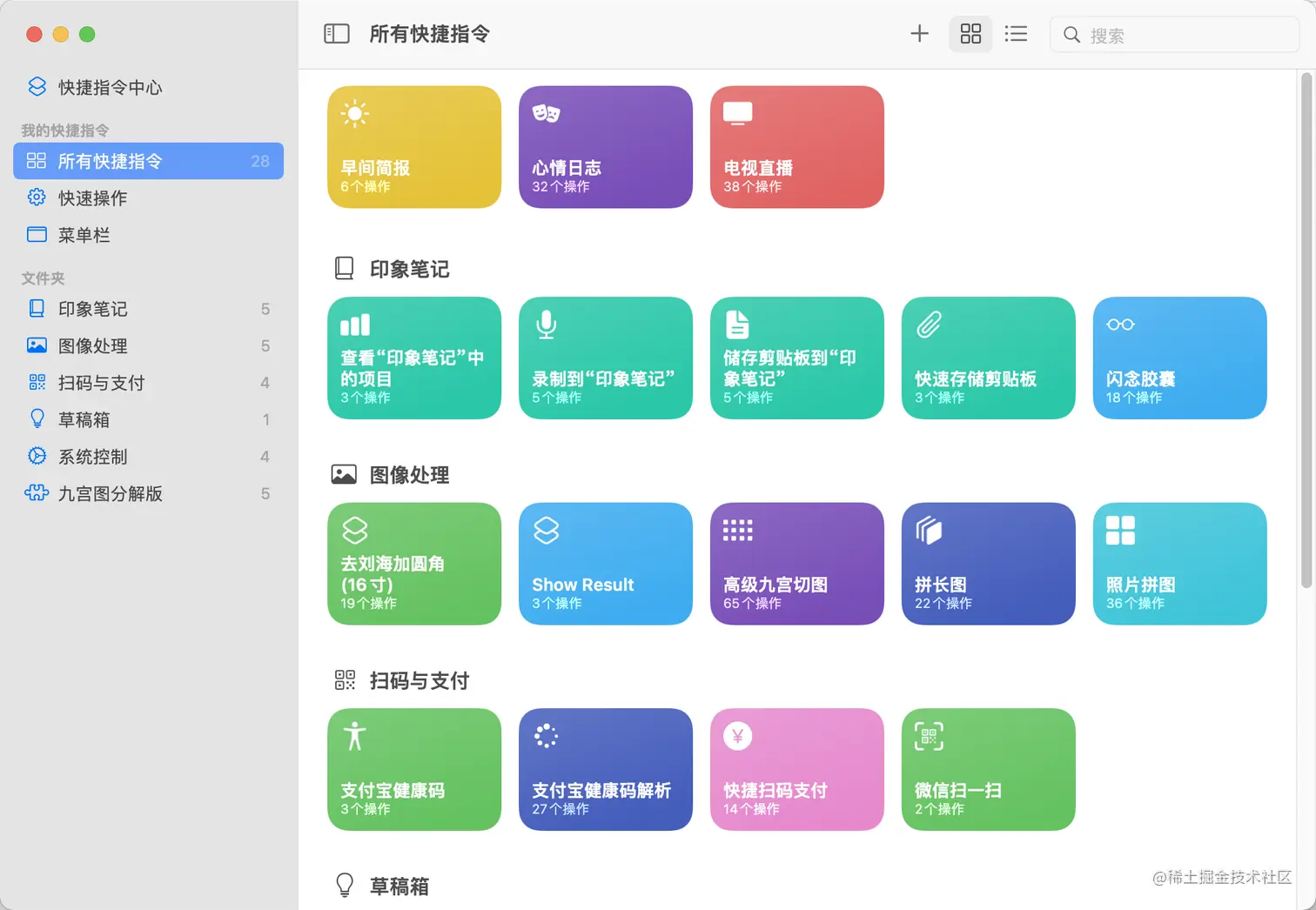The height and width of the screenshot is (910, 1316).
Task: Click the QR code icon beside 扫码与支付 header
Action: point(345,680)
